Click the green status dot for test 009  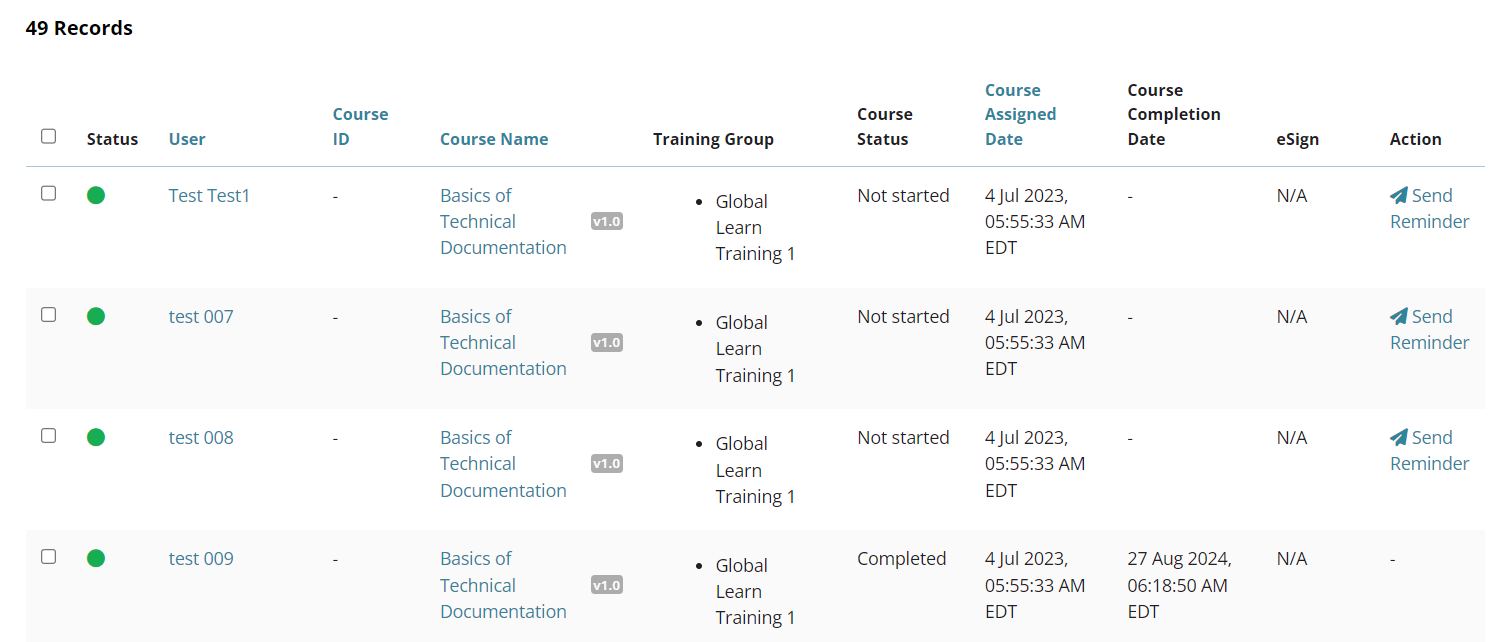pyautogui.click(x=96, y=558)
